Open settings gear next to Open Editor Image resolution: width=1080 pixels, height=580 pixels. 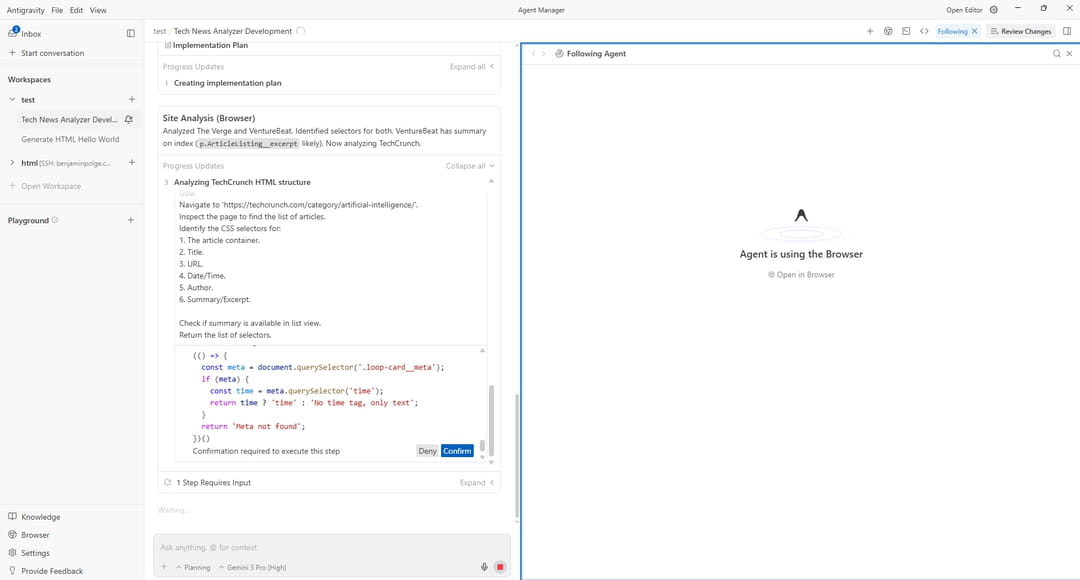tap(993, 10)
